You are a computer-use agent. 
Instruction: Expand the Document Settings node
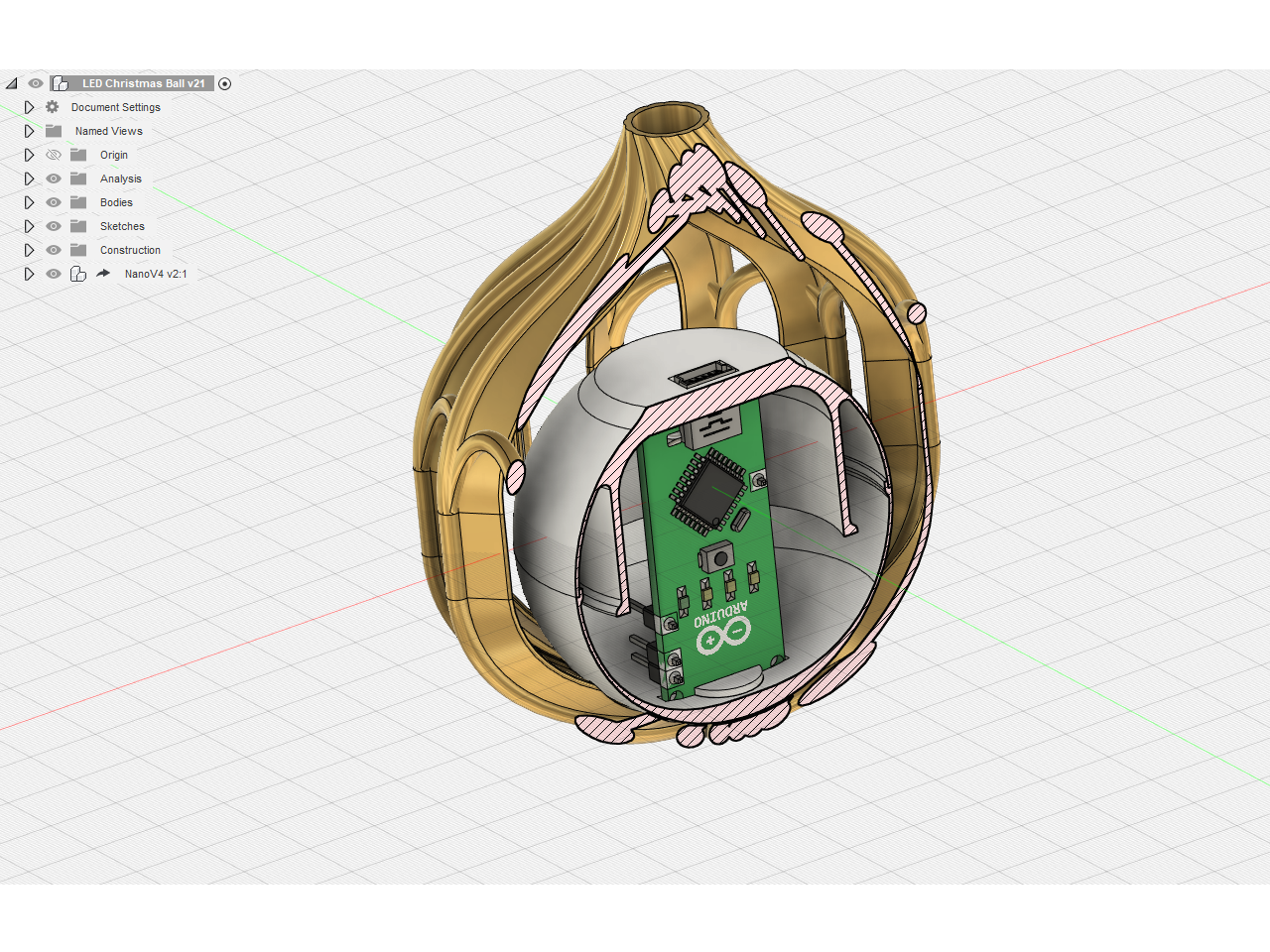point(29,107)
